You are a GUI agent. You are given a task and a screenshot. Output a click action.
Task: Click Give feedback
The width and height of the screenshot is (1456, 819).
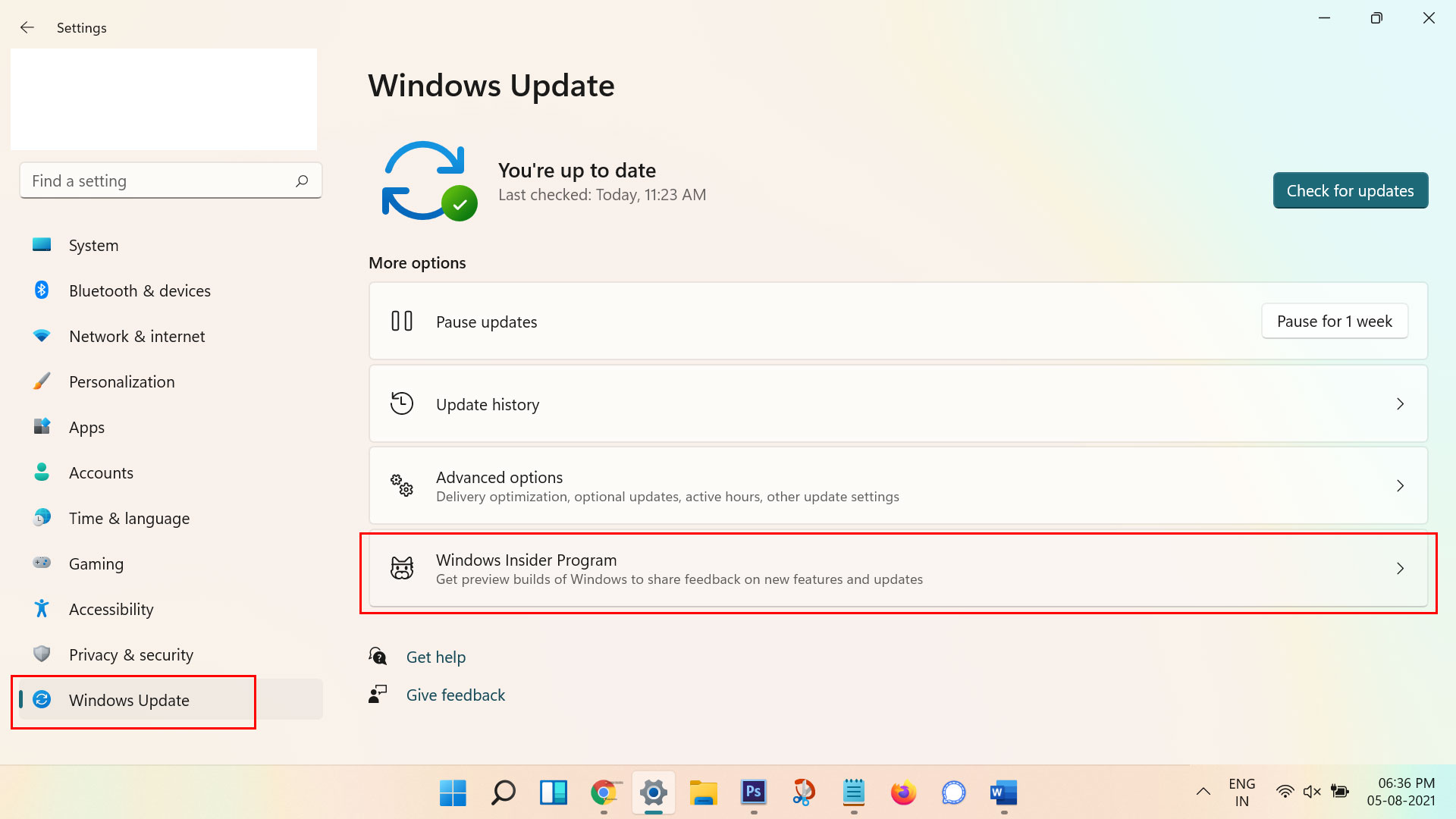click(x=455, y=695)
